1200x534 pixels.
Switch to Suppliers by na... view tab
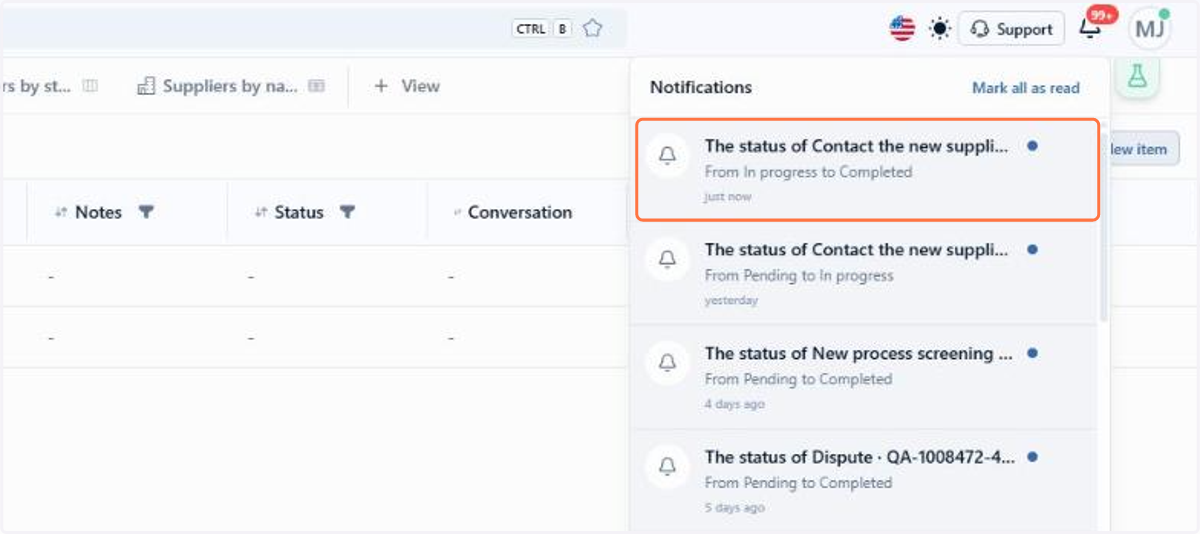pos(230,86)
